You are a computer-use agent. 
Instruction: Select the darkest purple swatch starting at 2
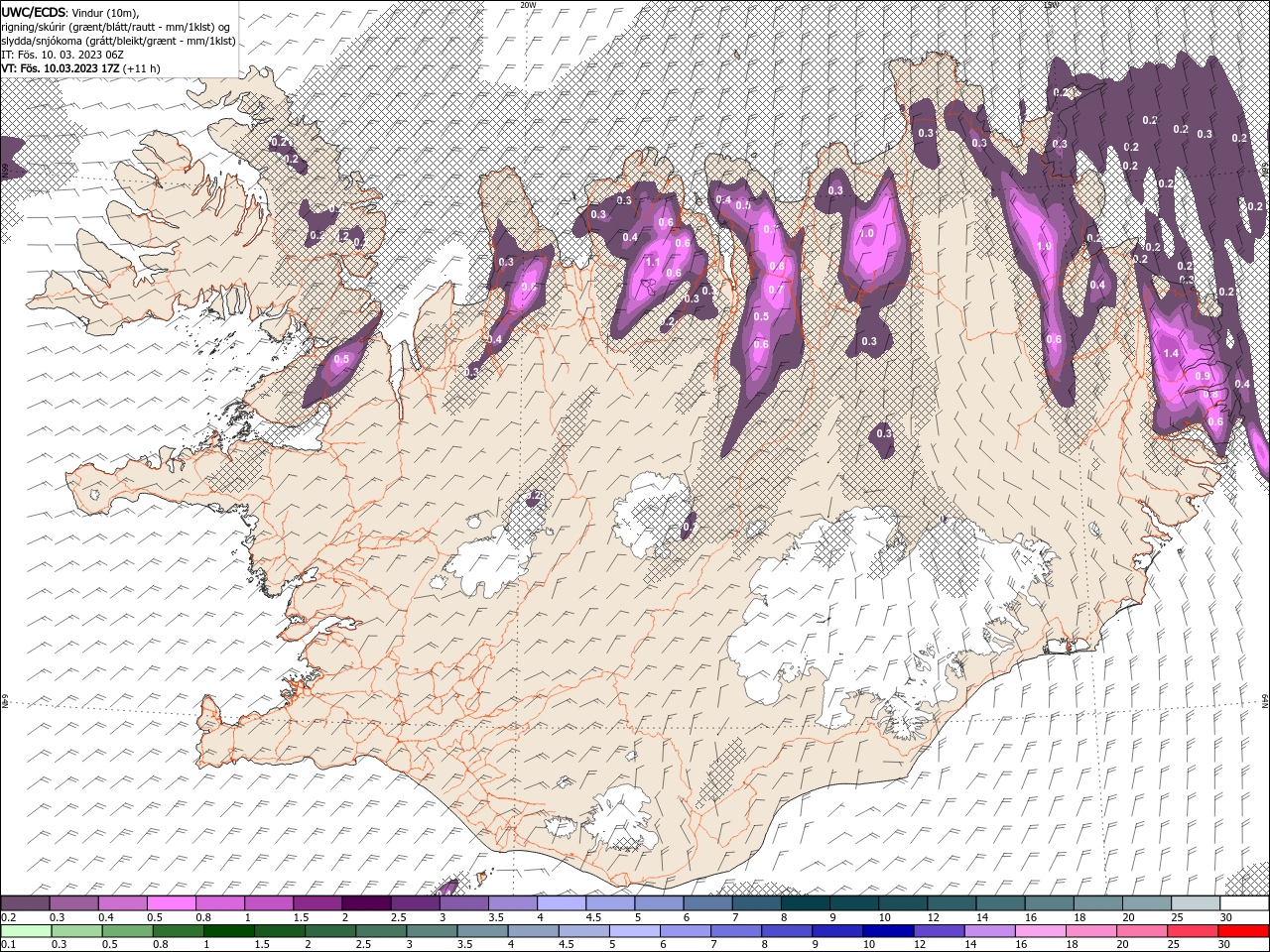coord(366,903)
